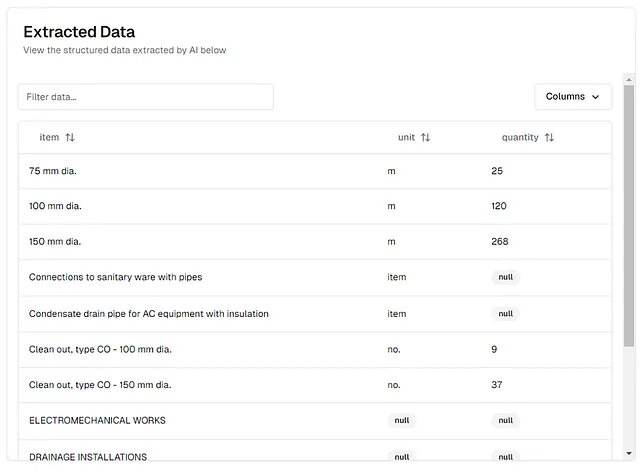The image size is (640, 473).
Task: Click quantity value 25
Action: tap(497, 171)
